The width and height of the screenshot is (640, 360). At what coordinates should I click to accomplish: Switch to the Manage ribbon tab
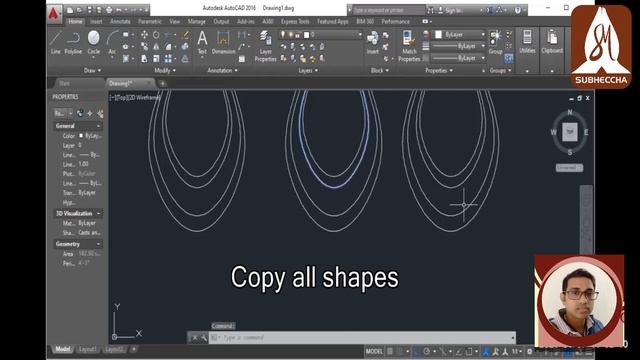pos(197,22)
